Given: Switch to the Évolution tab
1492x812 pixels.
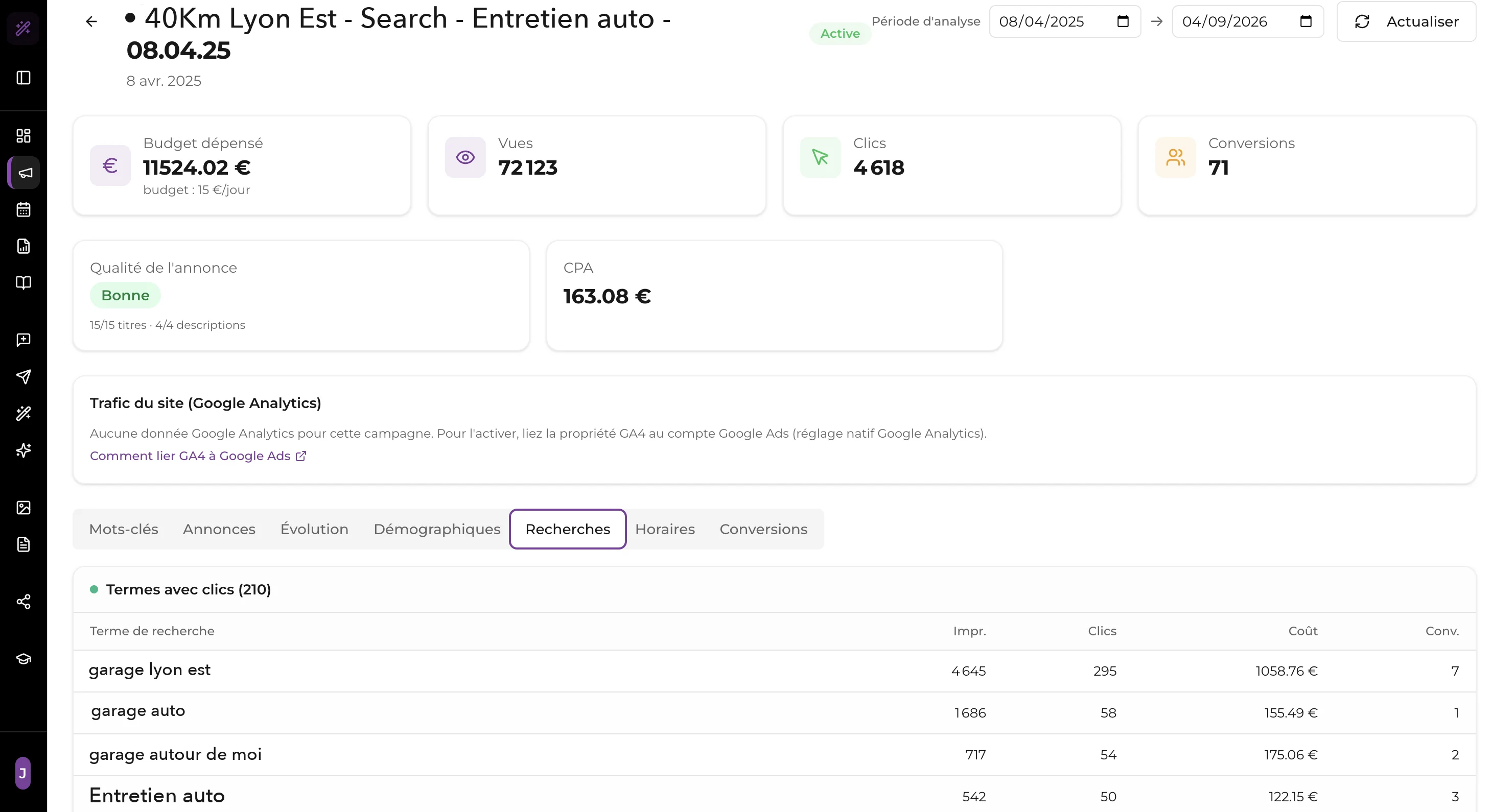Looking at the screenshot, I should pos(315,529).
